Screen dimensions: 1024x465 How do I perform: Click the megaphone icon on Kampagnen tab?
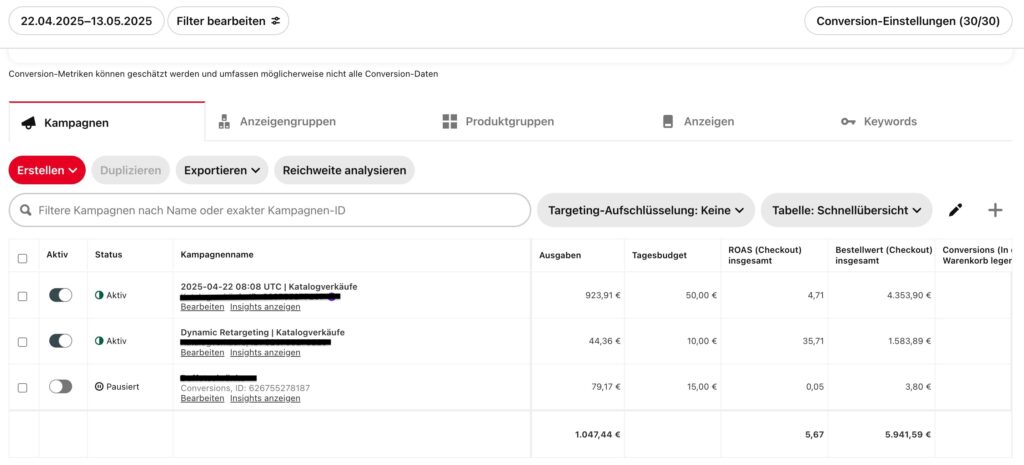point(28,123)
